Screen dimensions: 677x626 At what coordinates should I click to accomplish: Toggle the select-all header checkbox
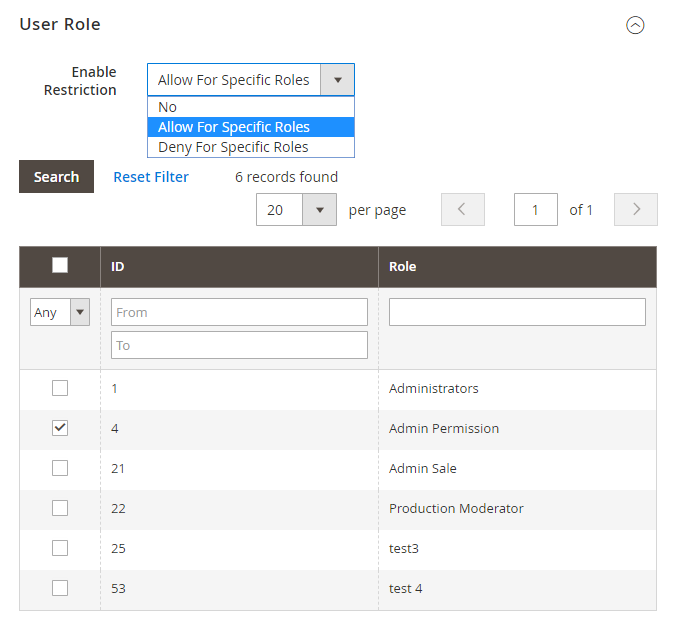[x=60, y=265]
